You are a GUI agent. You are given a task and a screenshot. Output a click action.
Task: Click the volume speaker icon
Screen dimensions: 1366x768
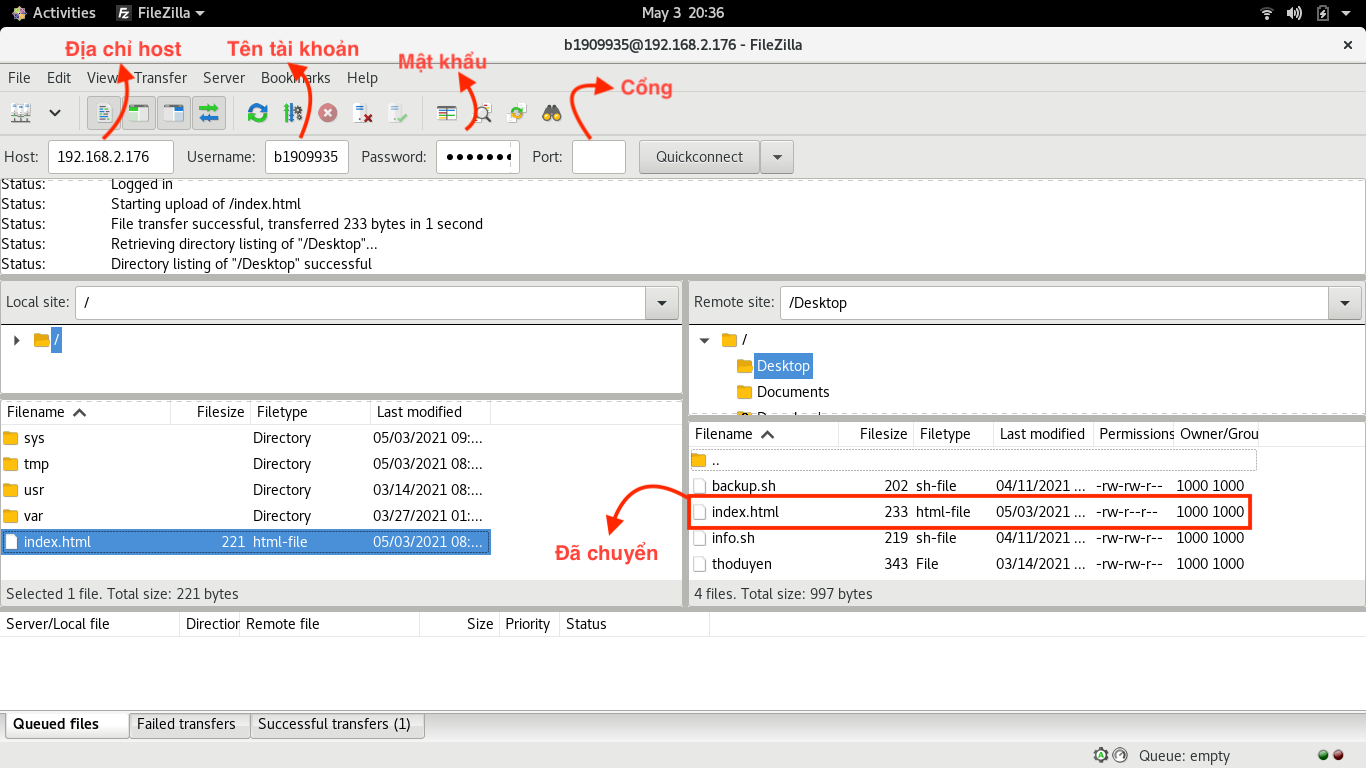(x=1294, y=13)
